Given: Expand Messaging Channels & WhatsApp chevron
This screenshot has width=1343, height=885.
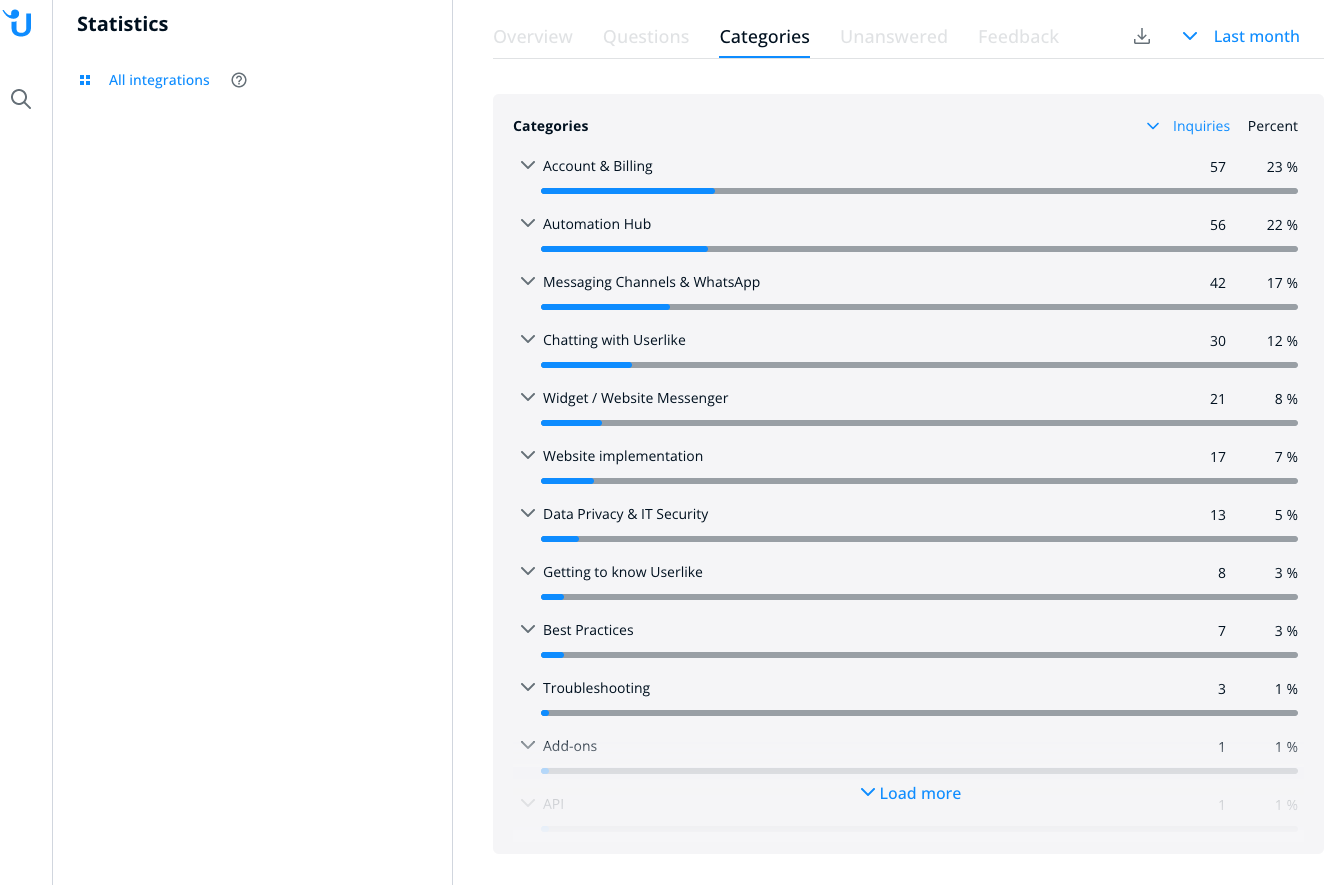Looking at the screenshot, I should point(528,282).
